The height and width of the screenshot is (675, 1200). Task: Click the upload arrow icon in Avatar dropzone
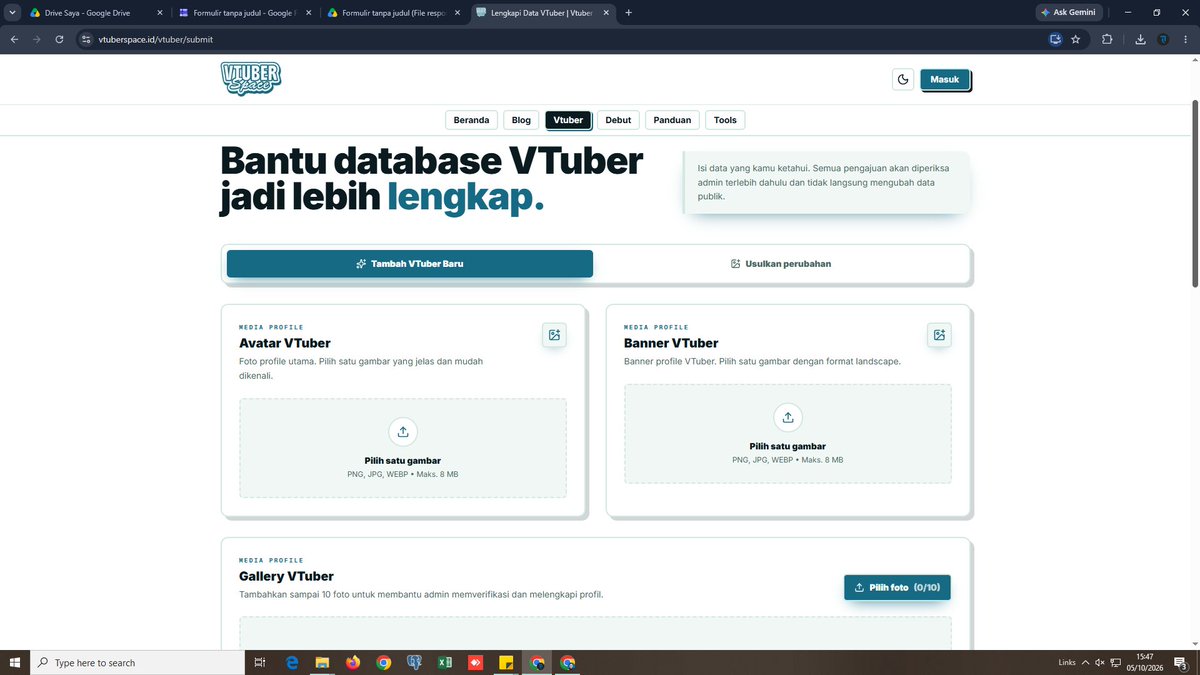tap(403, 432)
